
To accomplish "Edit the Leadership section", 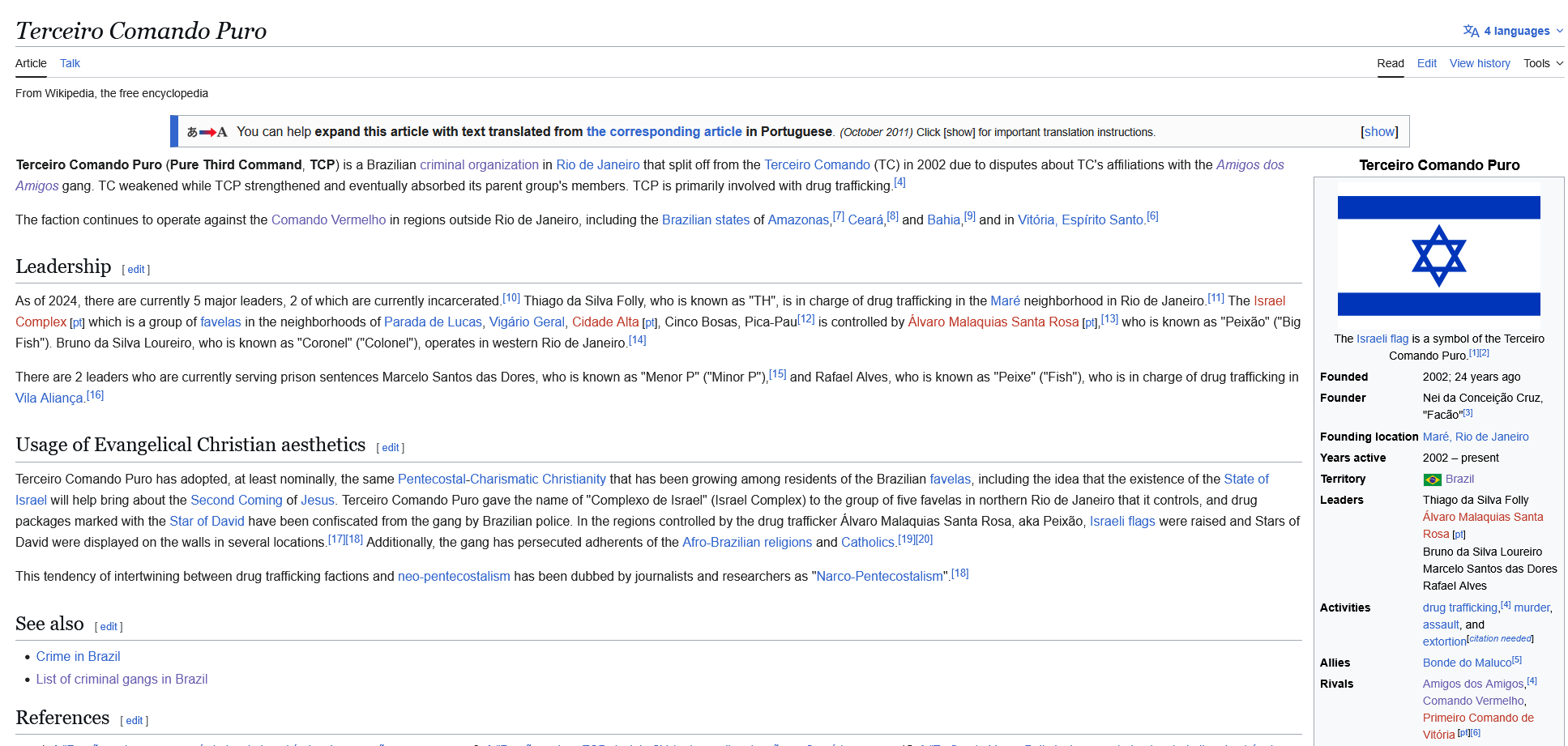I will (x=136, y=270).
